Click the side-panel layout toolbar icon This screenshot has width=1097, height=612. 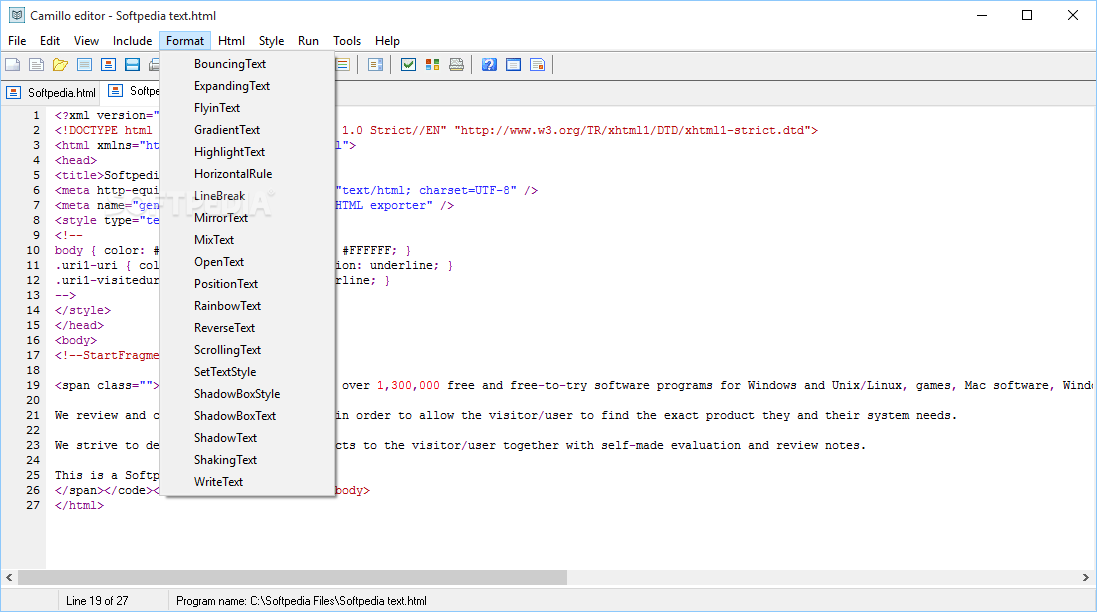(376, 65)
